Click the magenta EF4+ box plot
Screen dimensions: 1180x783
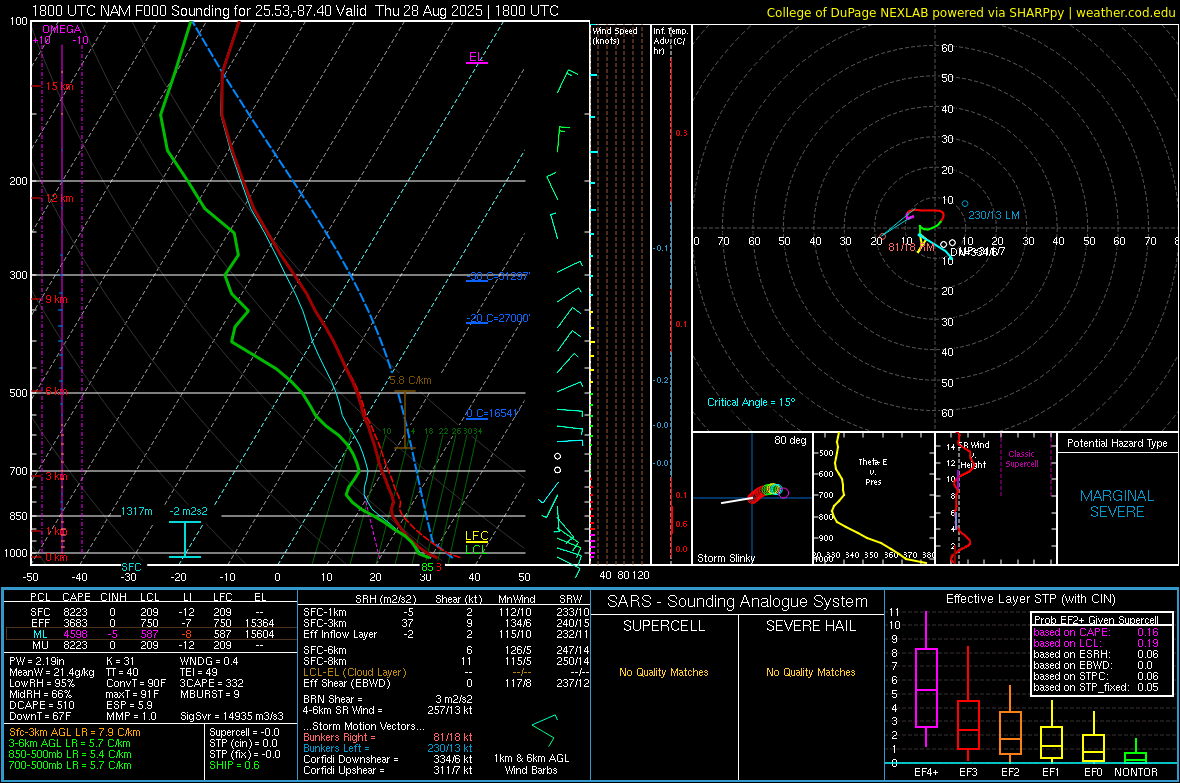point(926,680)
